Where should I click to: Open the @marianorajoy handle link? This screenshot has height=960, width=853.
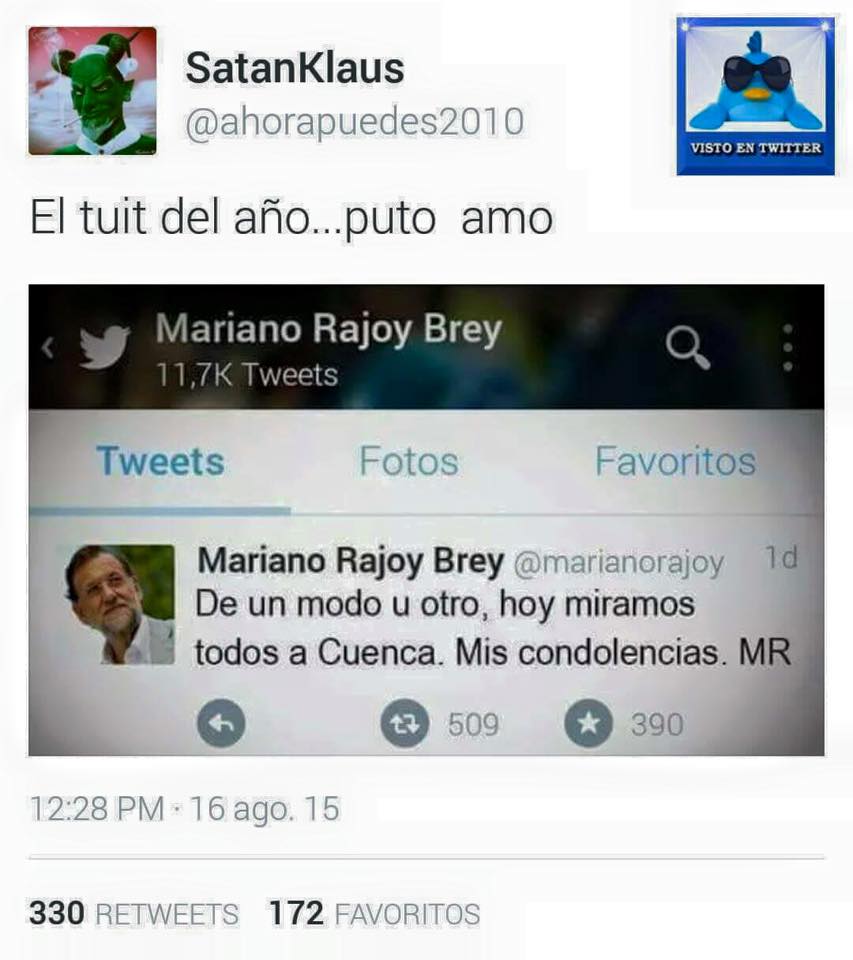618,563
